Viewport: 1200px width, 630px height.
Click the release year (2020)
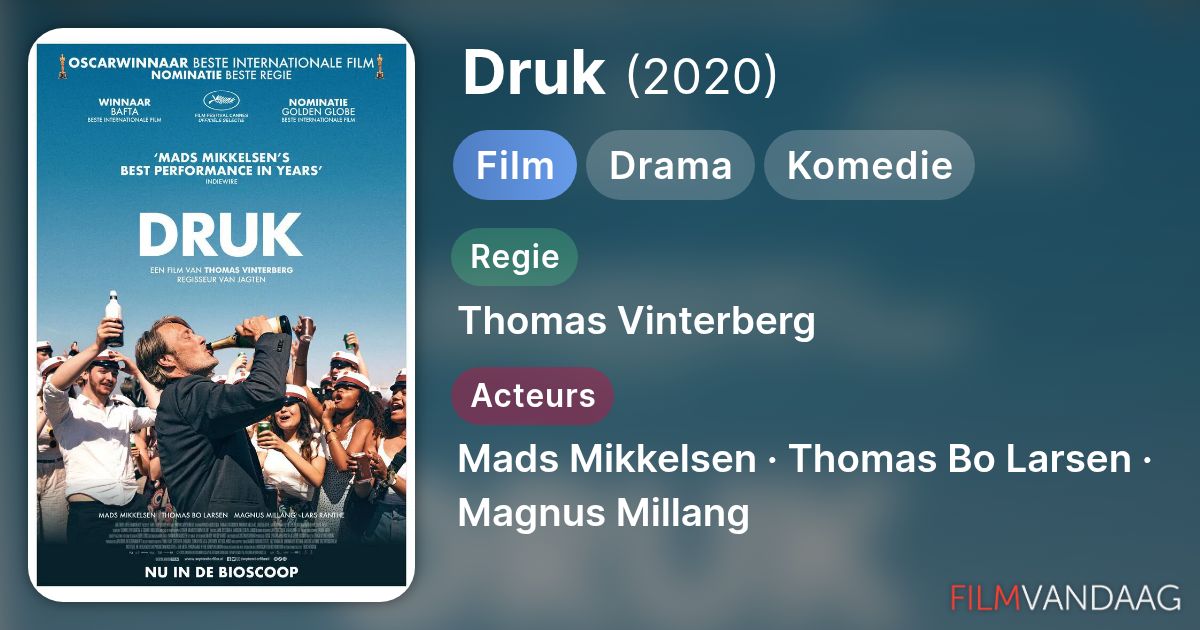pyautogui.click(x=701, y=75)
